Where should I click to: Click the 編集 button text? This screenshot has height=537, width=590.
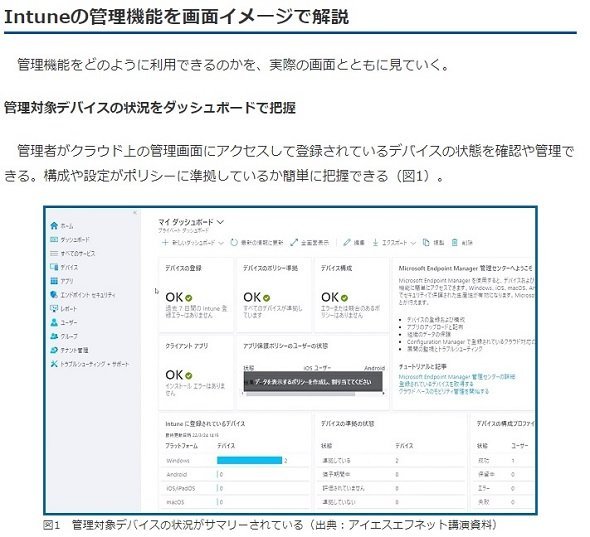tap(359, 243)
